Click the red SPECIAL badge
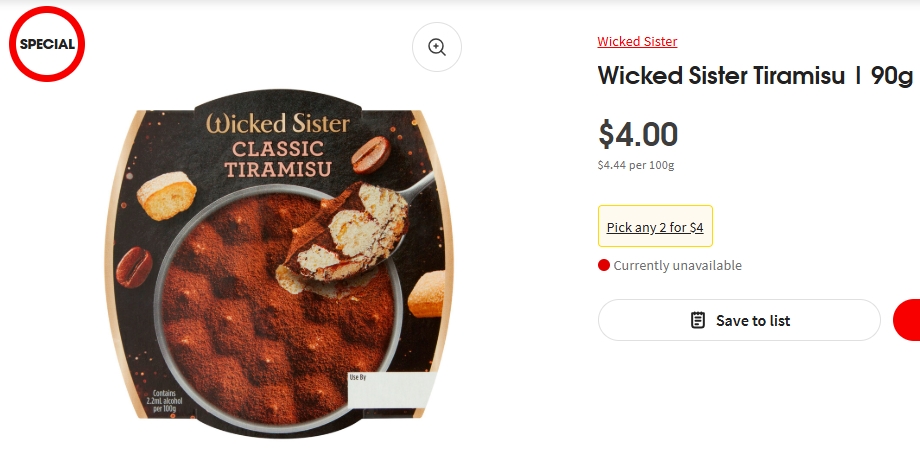This screenshot has width=920, height=464. click(x=47, y=44)
